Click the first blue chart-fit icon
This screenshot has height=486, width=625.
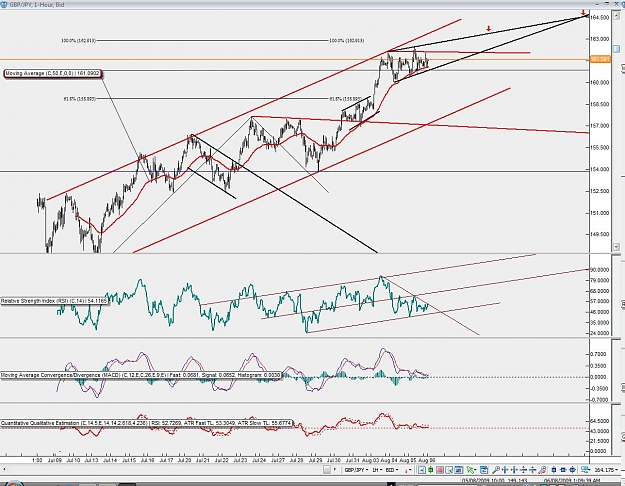pyautogui.click(x=554, y=470)
